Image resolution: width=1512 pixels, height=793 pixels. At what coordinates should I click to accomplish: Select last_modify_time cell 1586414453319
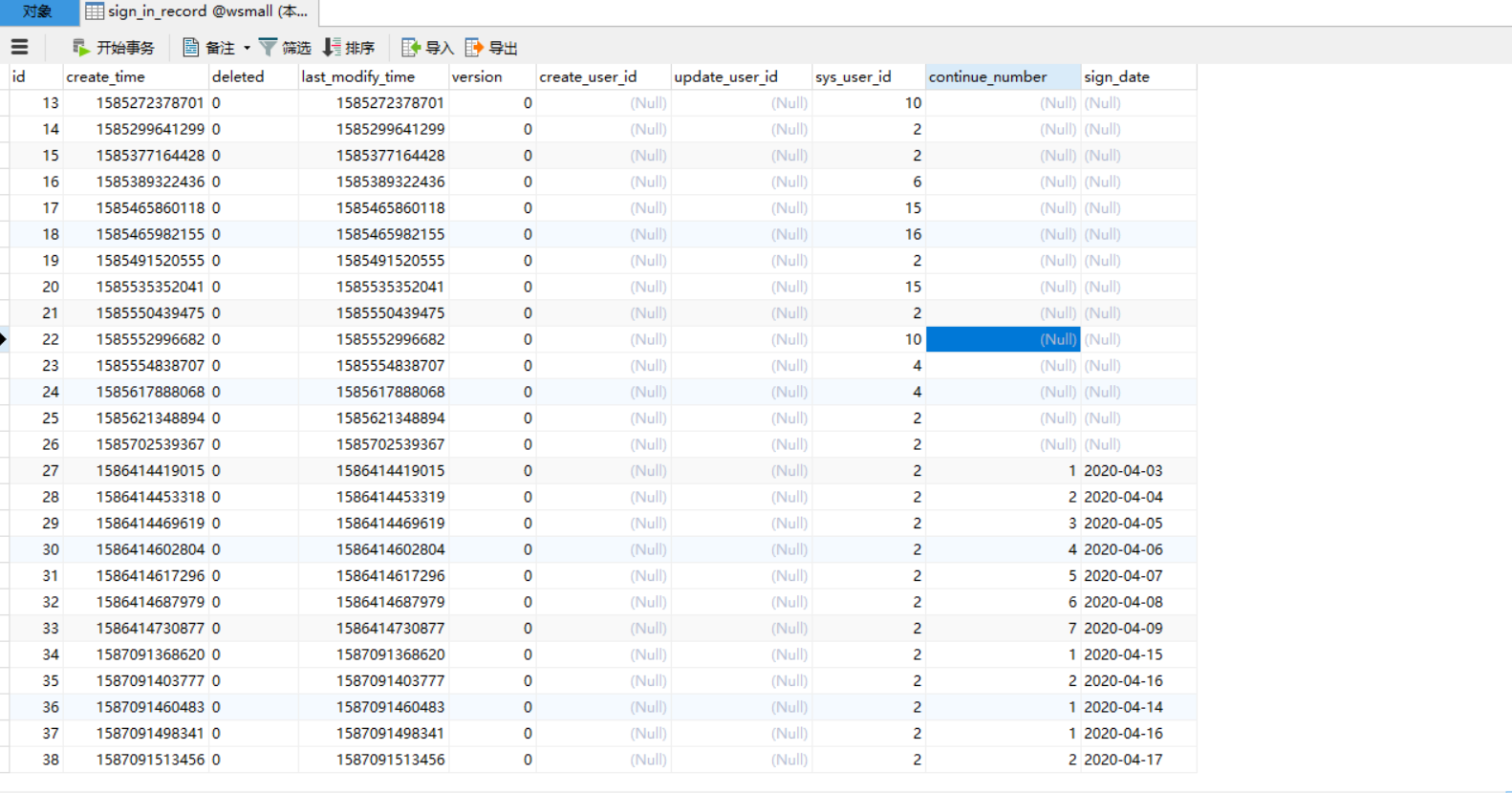pyautogui.click(x=374, y=497)
